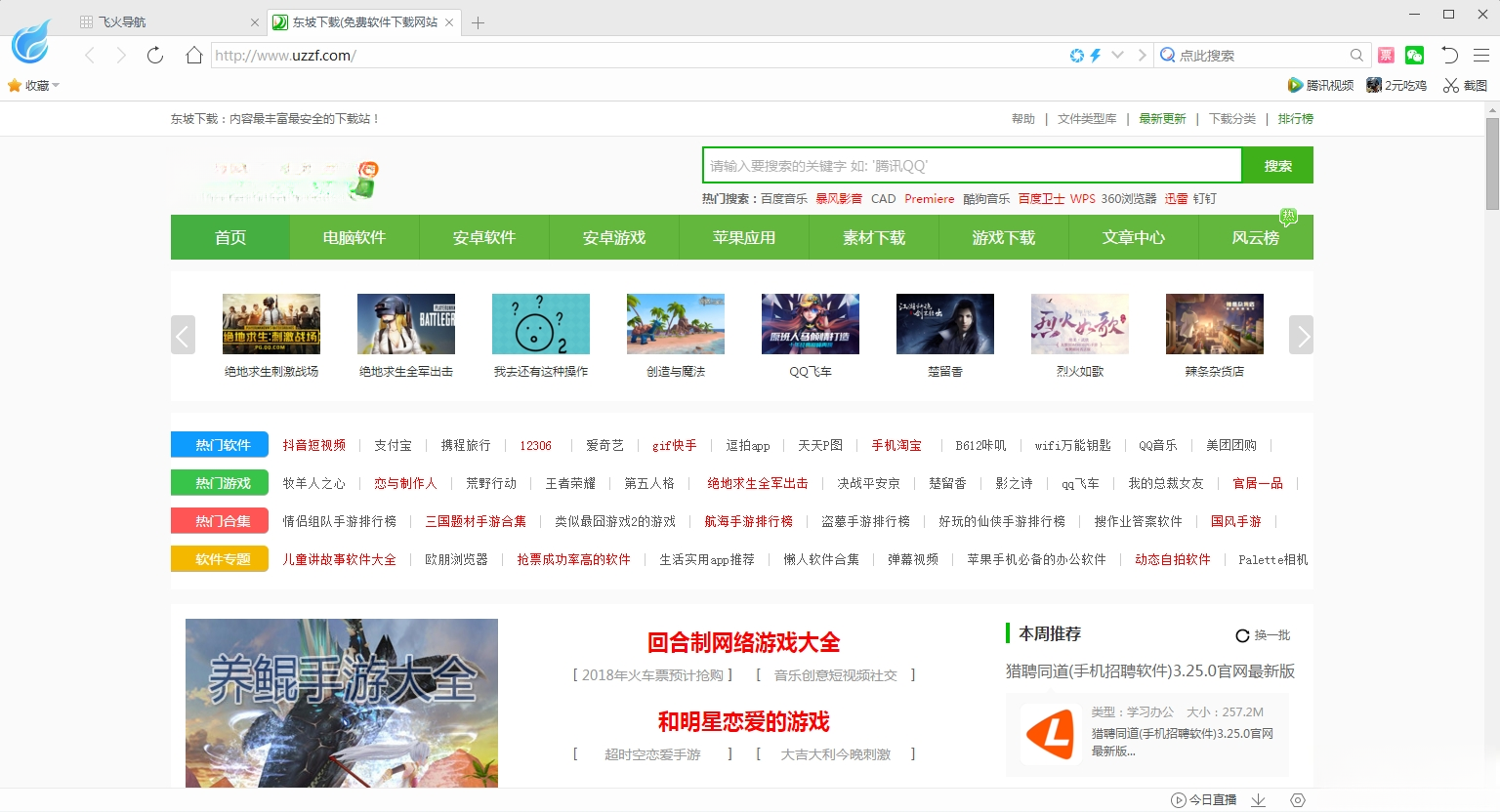1500x812 pixels.
Task: Open the 收藏 favorites dropdown
Action: [x=33, y=86]
